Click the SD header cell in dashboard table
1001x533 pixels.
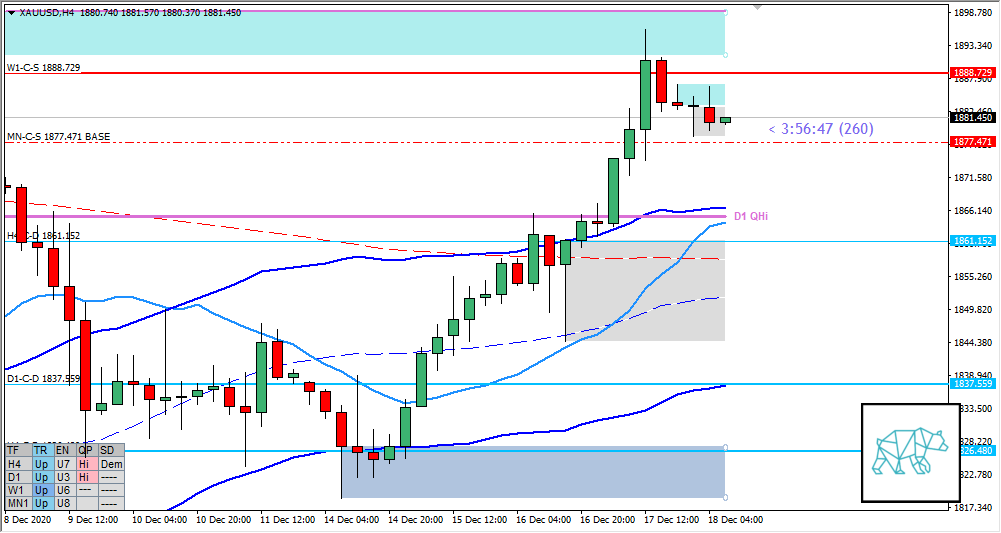[x=111, y=451]
